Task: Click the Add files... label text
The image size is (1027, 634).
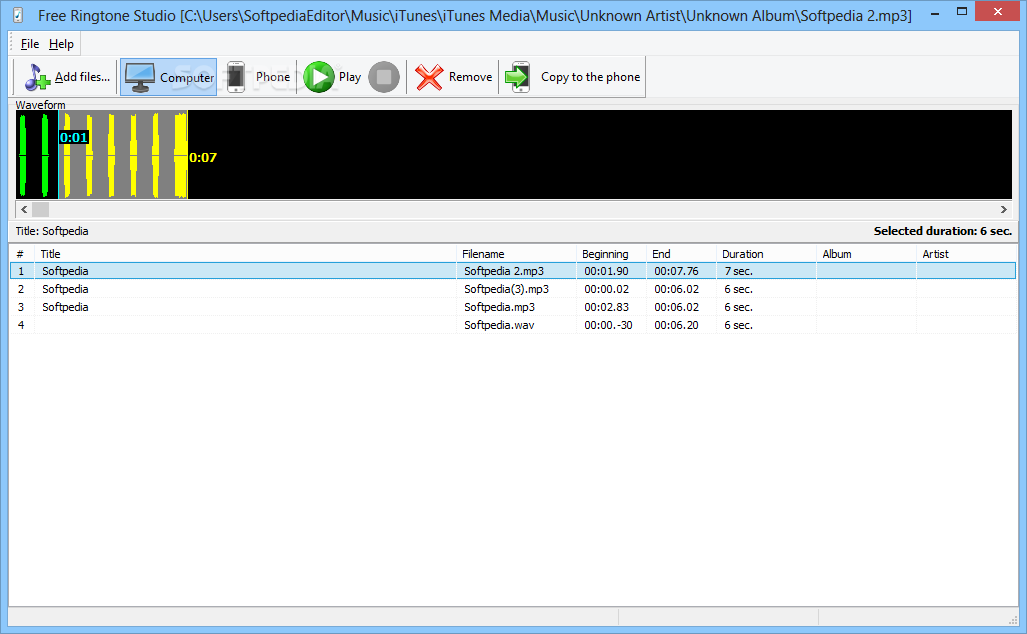Action: pos(83,77)
